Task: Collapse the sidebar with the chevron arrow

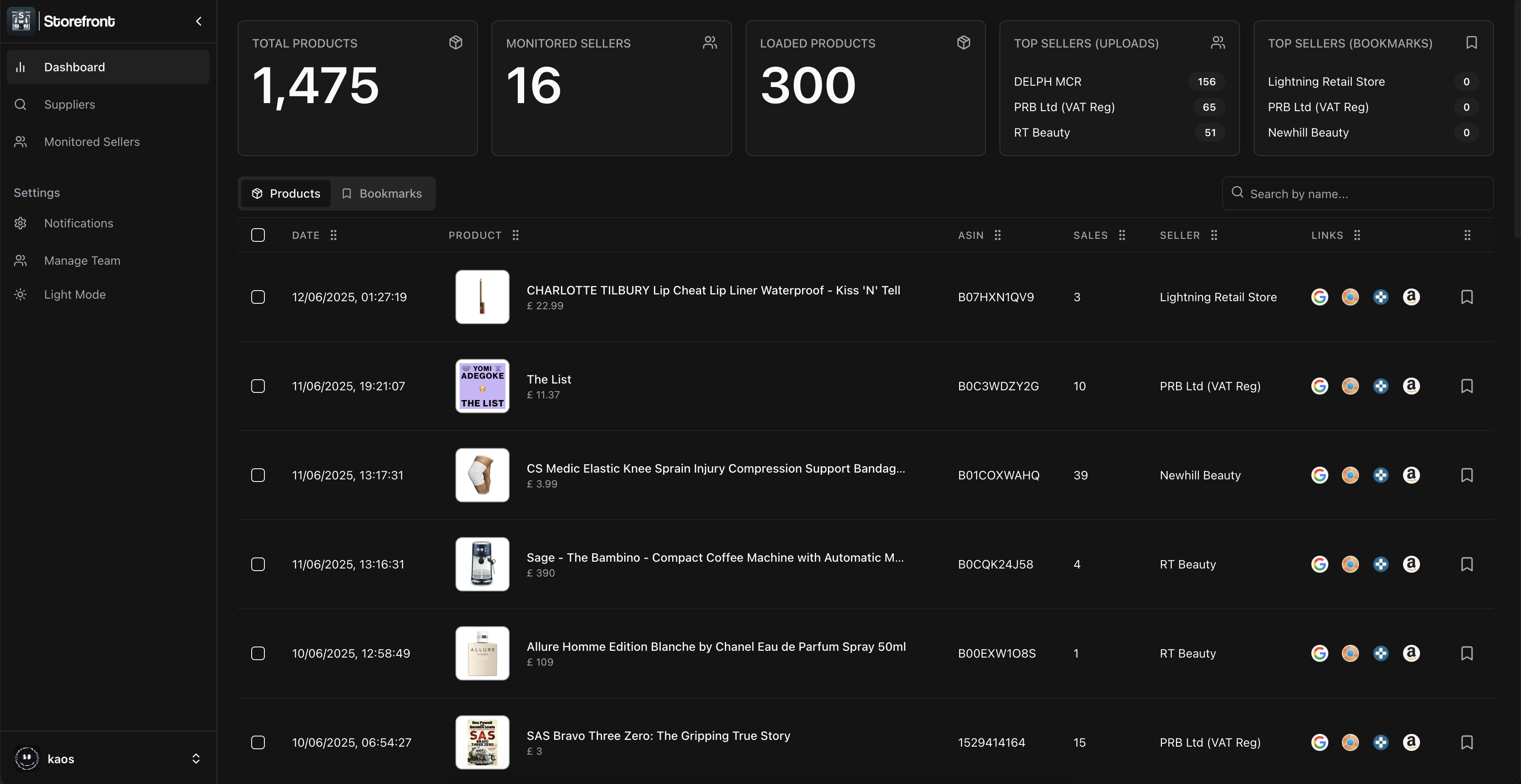Action: [199, 21]
